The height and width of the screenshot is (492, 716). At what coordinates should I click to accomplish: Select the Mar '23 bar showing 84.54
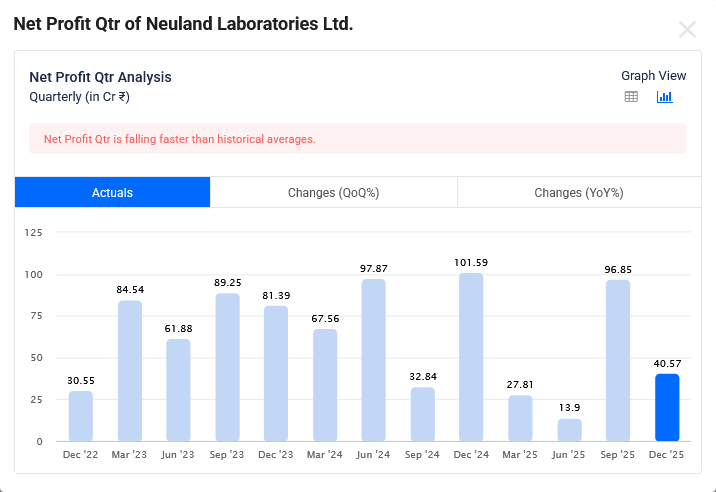(x=130, y=371)
